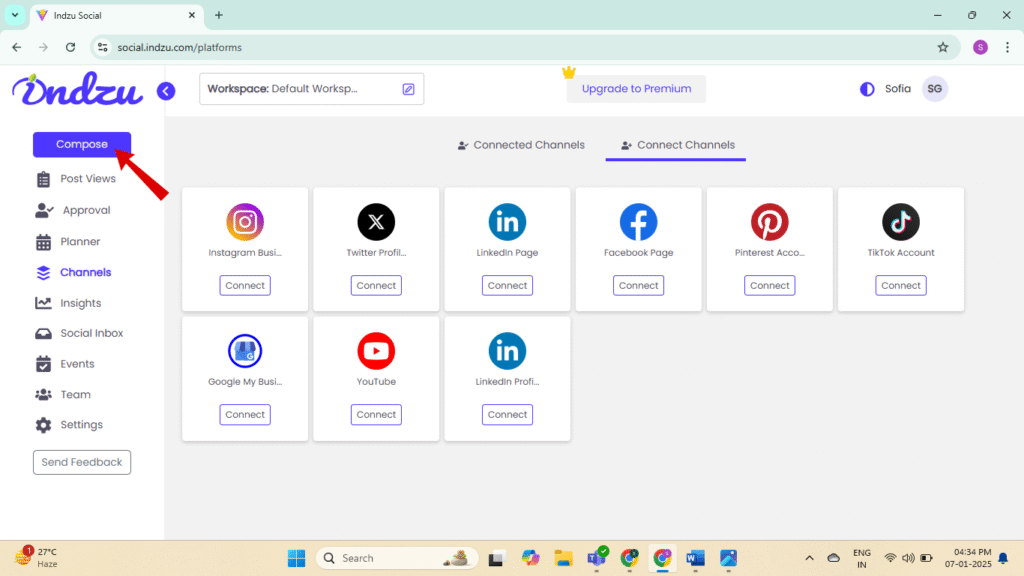The image size is (1024, 576).
Task: Click the Google My Business icon
Action: (x=245, y=351)
